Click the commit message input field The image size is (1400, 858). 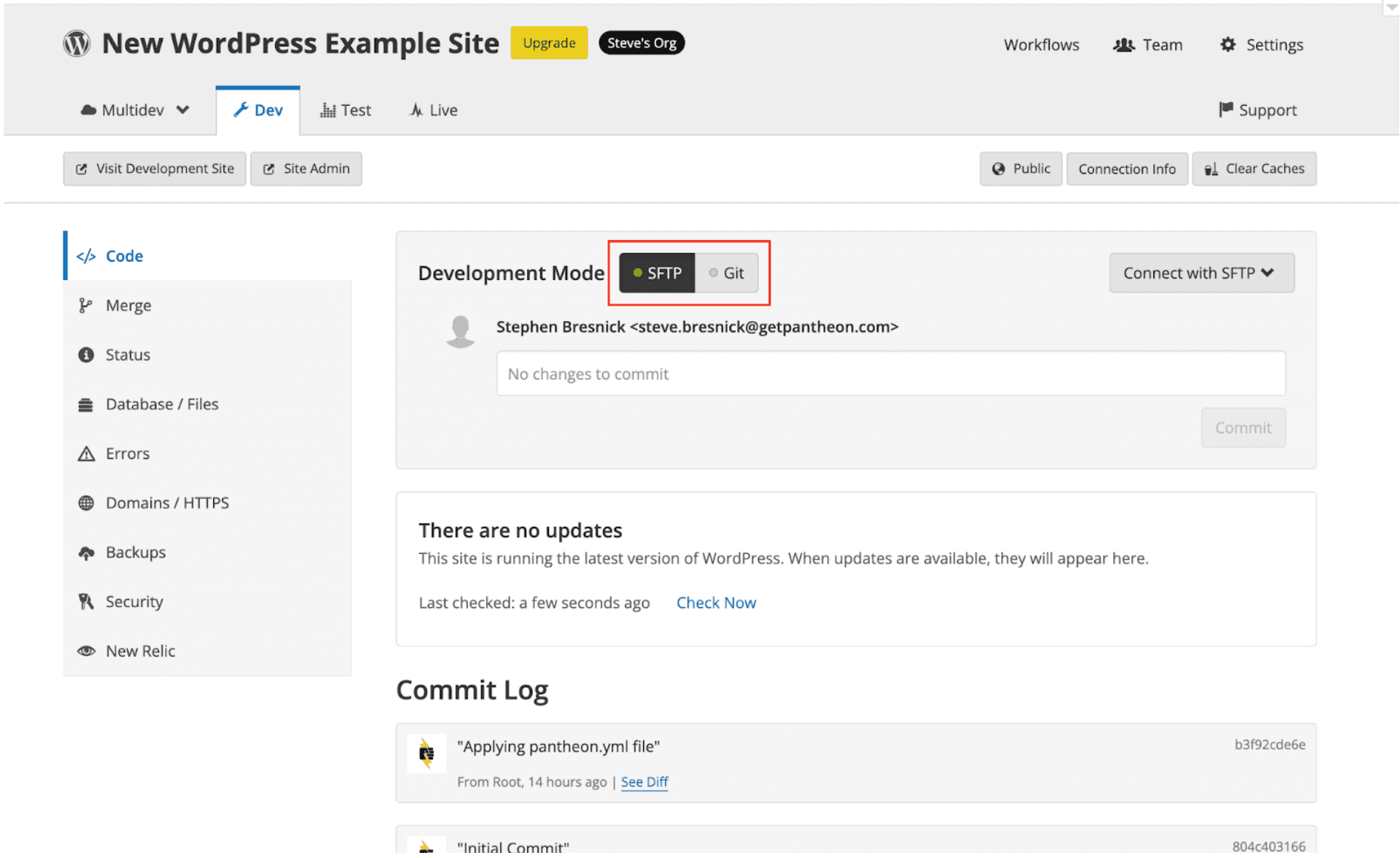pyautogui.click(x=890, y=374)
